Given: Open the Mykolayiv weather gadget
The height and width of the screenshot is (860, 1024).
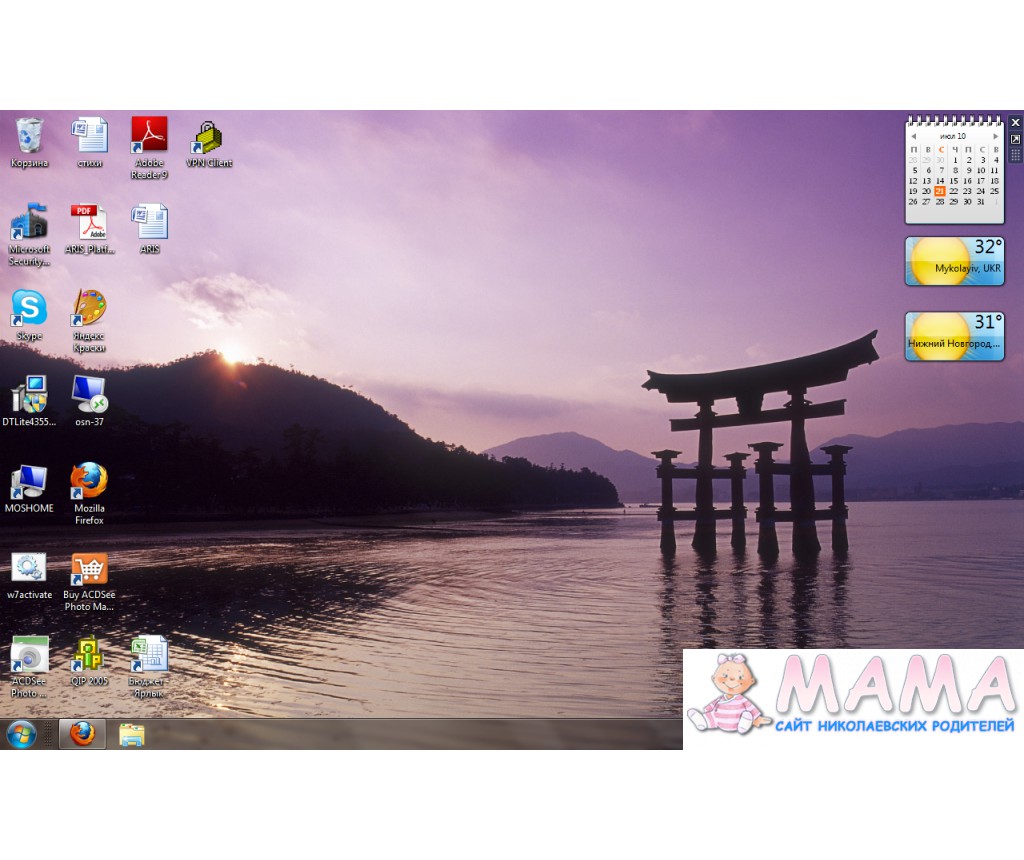Looking at the screenshot, I should [x=954, y=261].
